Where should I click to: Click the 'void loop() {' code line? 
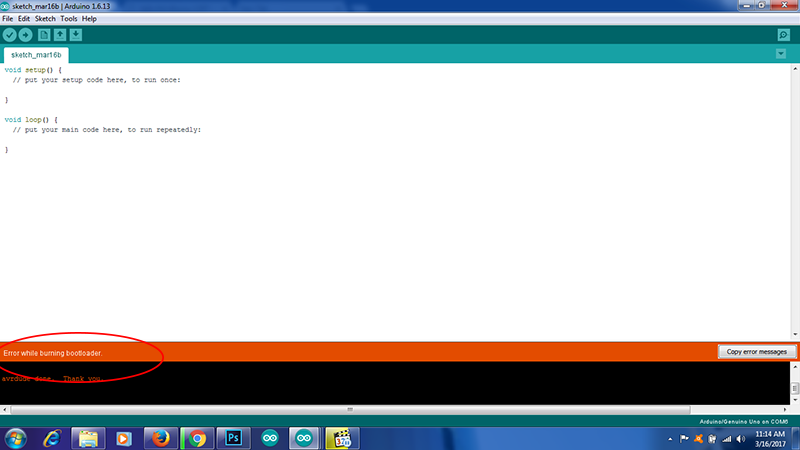(31, 120)
